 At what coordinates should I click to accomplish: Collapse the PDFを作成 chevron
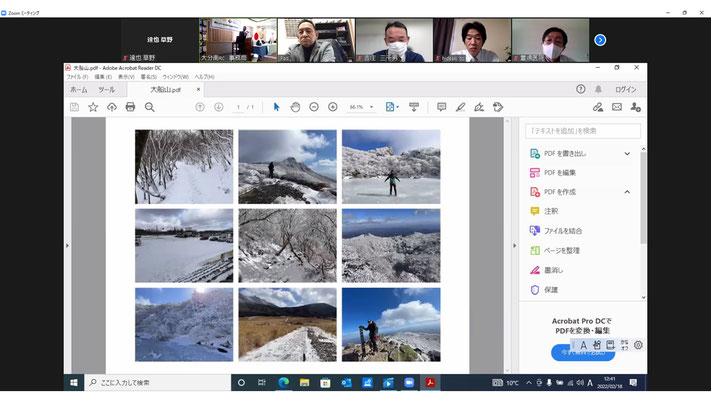[x=627, y=192]
